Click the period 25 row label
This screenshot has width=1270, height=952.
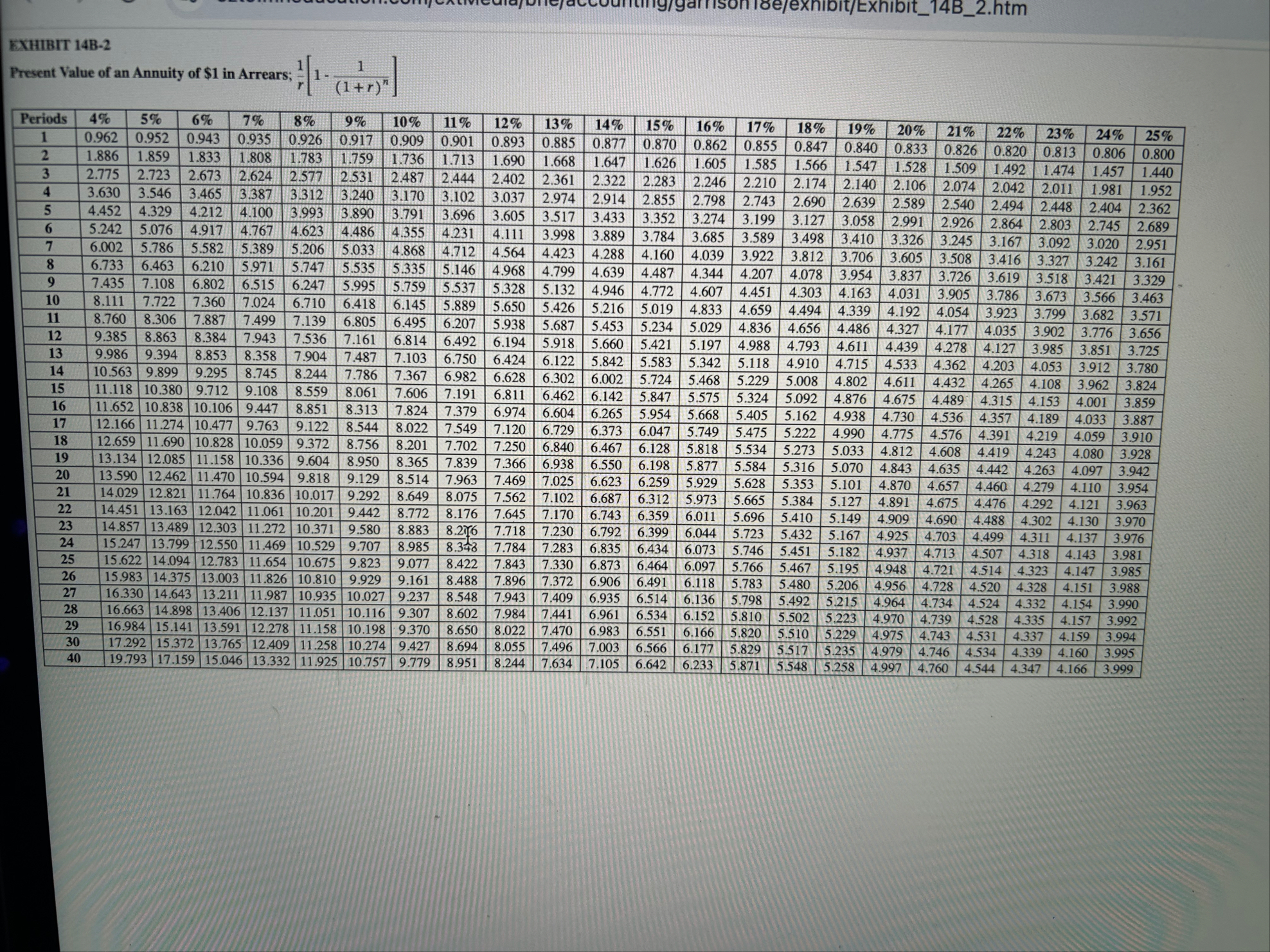coord(67,560)
